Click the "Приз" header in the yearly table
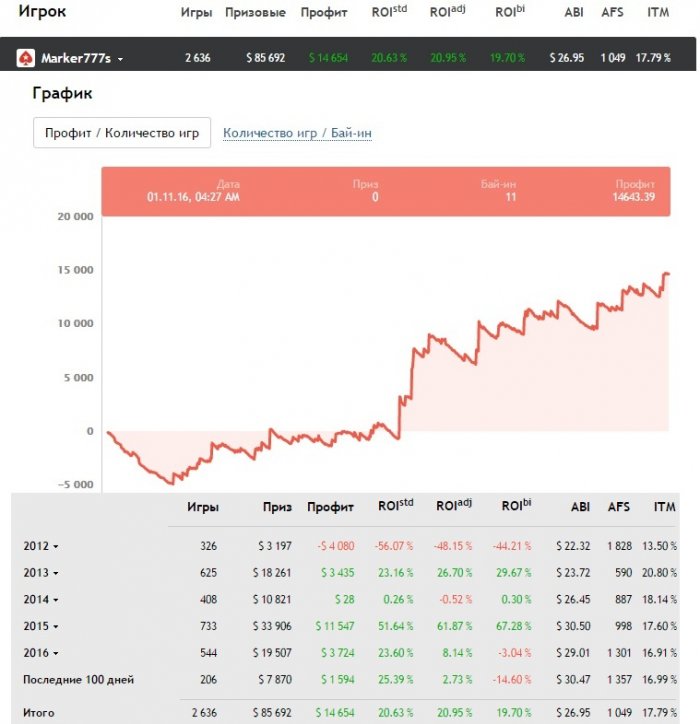Image resolution: width=700 pixels, height=724 pixels. click(277, 507)
